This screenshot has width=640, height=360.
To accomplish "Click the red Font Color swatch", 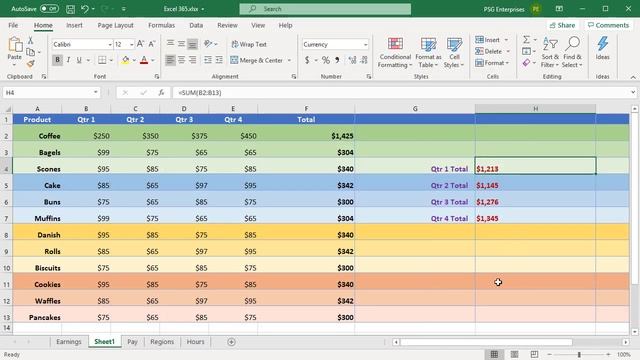I will point(144,60).
